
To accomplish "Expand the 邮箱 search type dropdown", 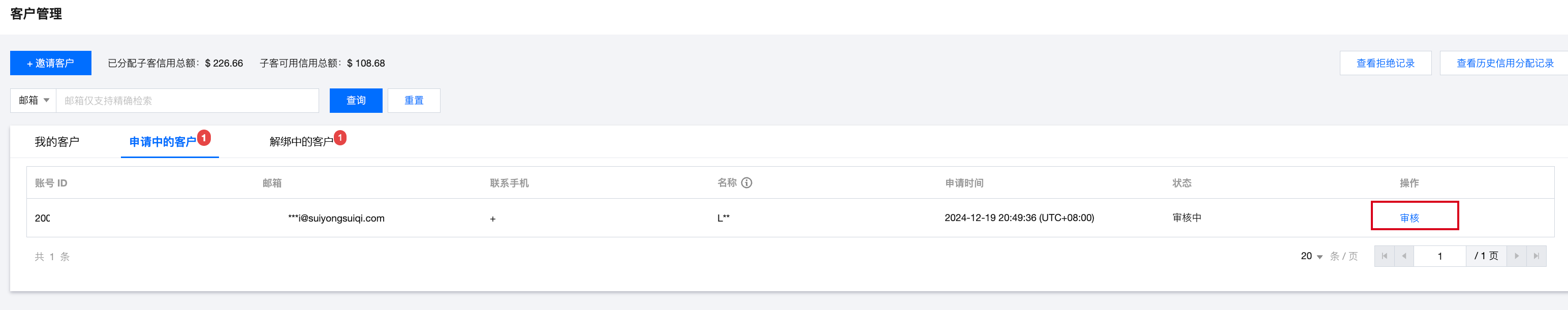I will [x=34, y=101].
